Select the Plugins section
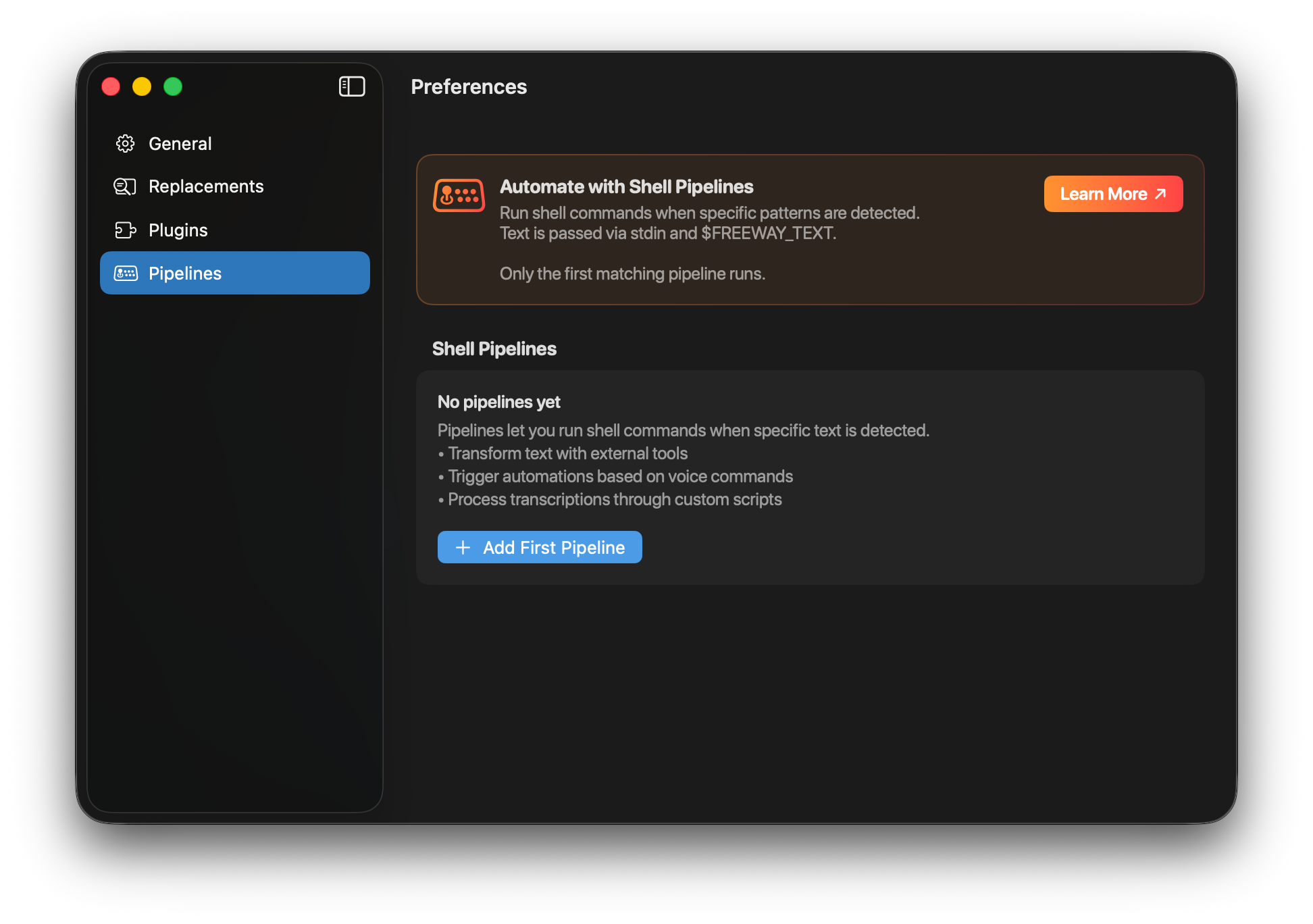 coord(178,230)
